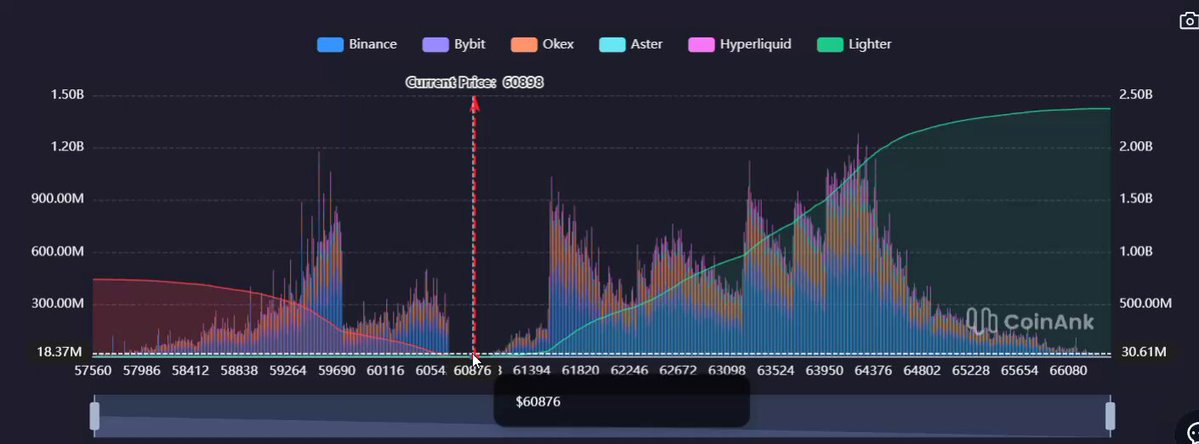Click the 30.61M right axis value
The height and width of the screenshot is (444, 1199).
tap(1144, 352)
